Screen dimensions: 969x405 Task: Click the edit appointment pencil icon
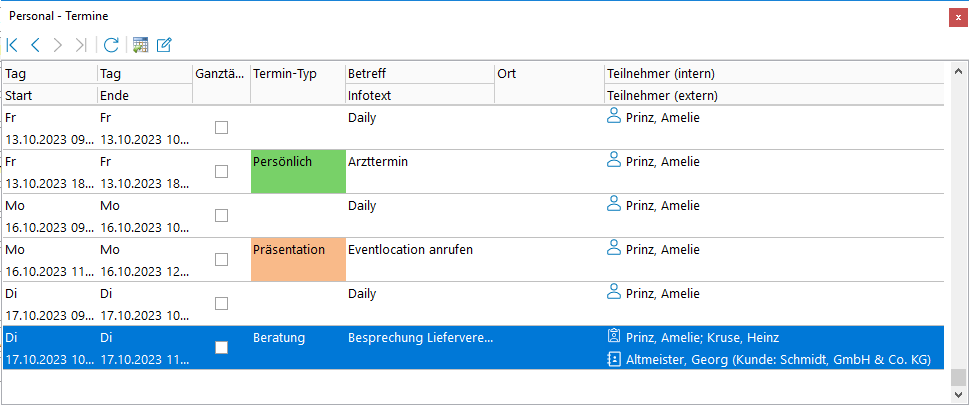click(x=164, y=45)
